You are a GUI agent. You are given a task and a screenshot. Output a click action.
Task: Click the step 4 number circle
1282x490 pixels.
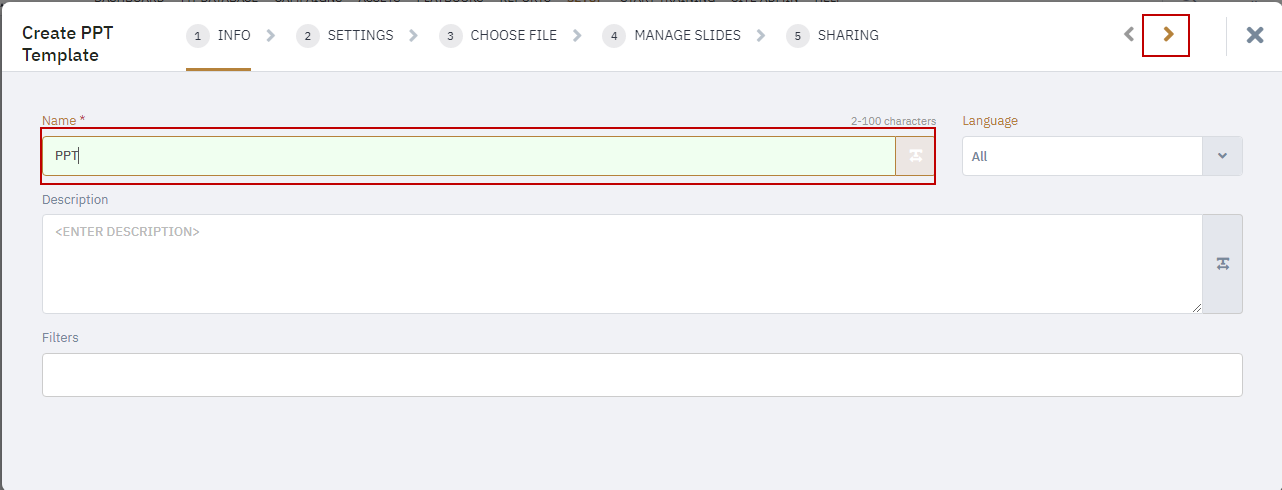(614, 36)
